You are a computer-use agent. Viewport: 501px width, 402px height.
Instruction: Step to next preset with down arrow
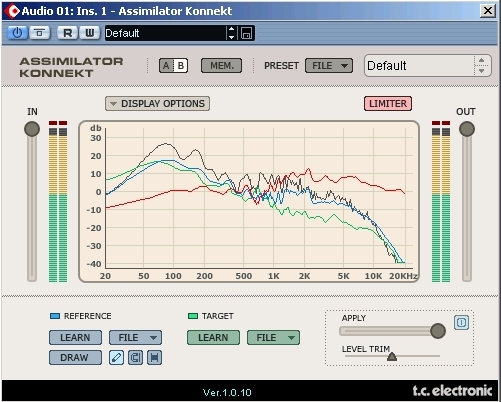(x=481, y=71)
